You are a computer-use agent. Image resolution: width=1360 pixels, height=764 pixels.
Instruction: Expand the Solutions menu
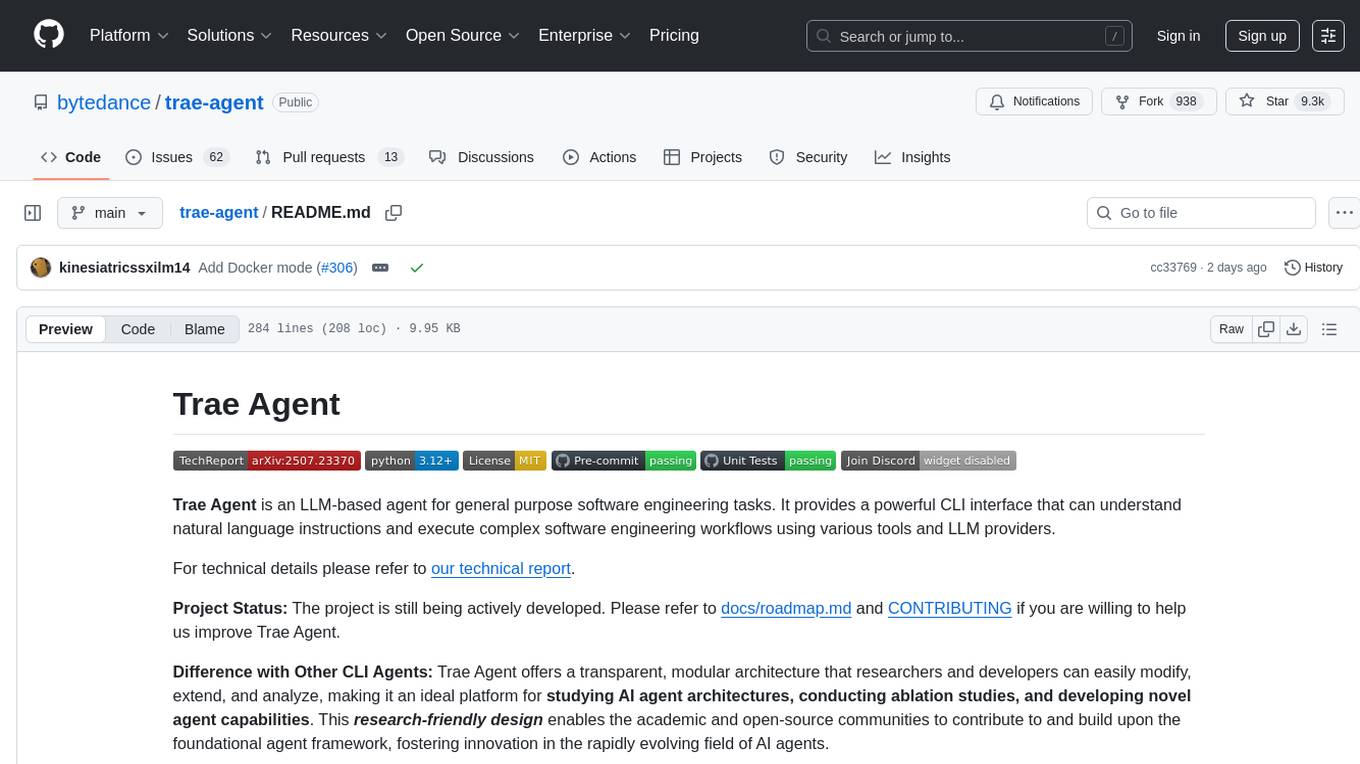click(x=230, y=35)
